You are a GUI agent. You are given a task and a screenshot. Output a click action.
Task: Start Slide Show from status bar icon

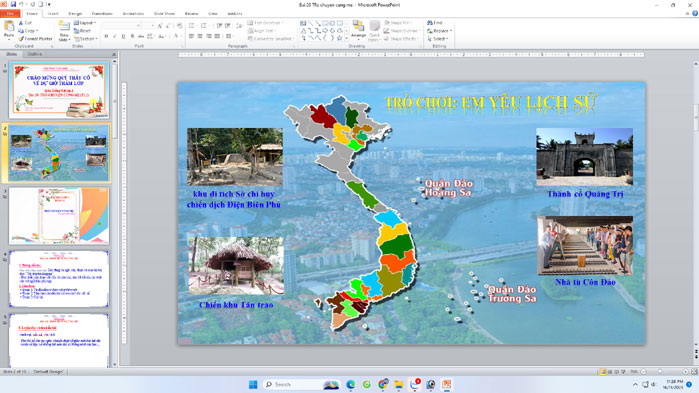623,372
